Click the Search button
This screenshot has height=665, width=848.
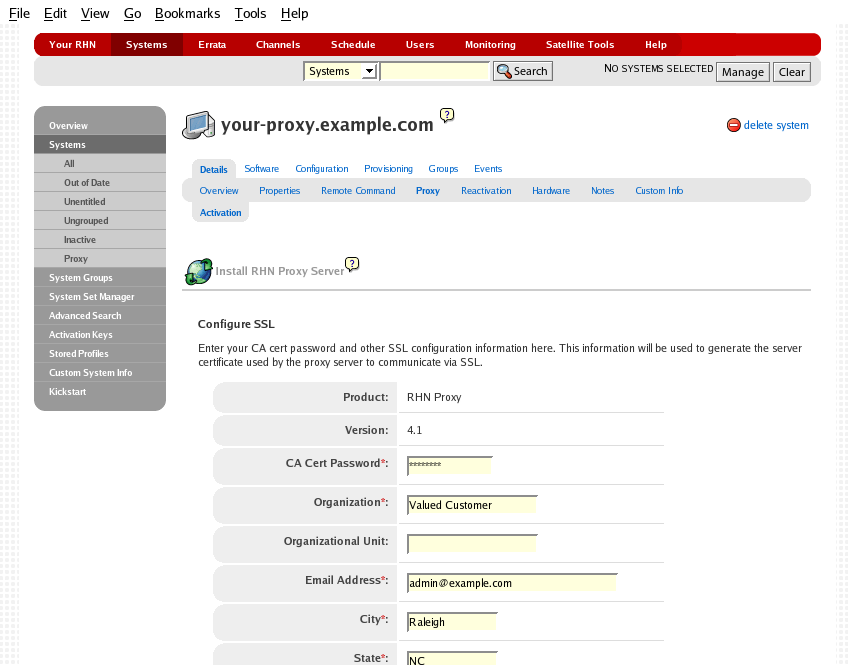pyautogui.click(x=523, y=71)
